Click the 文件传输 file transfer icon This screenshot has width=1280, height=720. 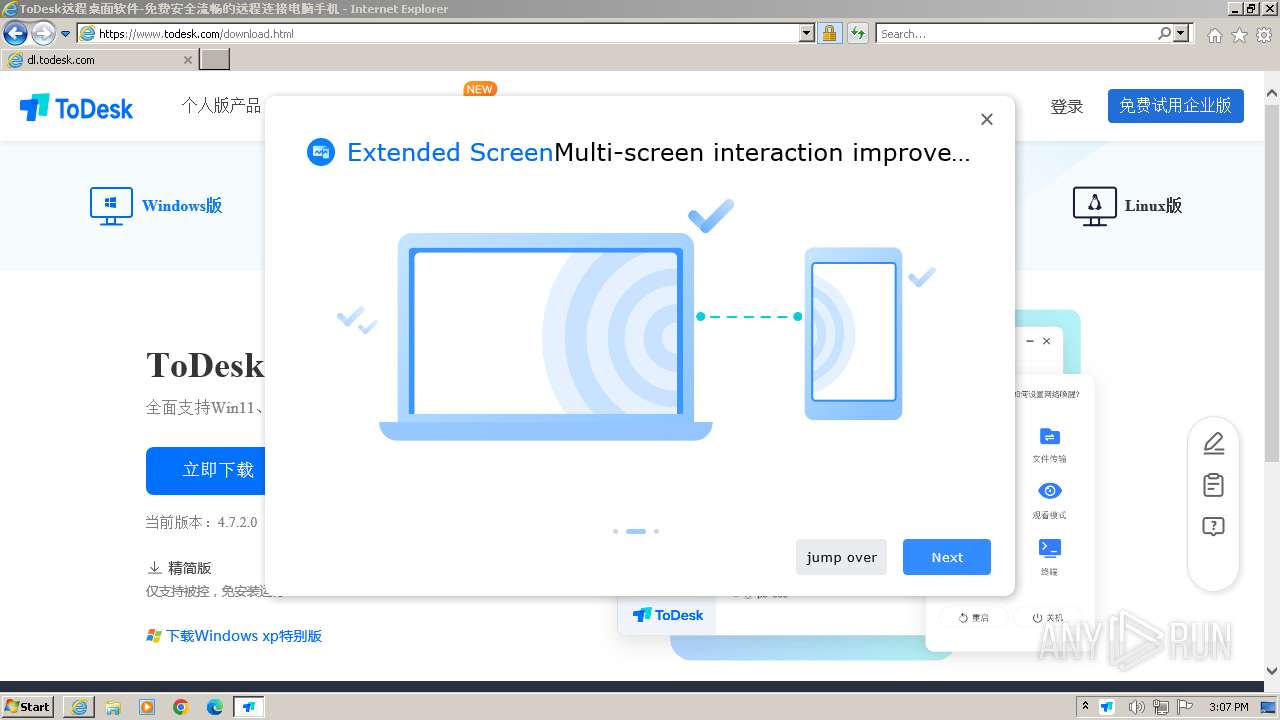tap(1049, 437)
